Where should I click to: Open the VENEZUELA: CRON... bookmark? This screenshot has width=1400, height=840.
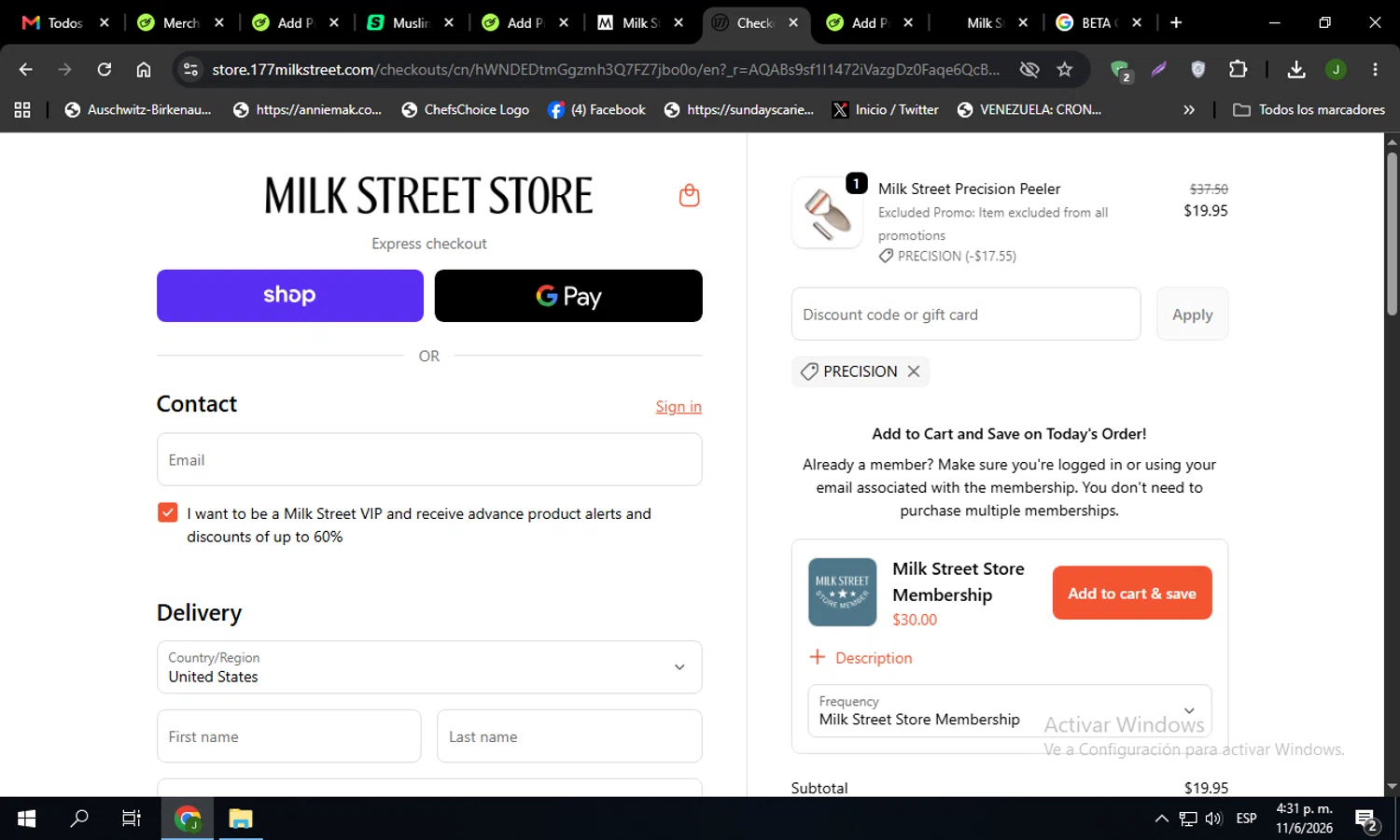(x=1029, y=110)
